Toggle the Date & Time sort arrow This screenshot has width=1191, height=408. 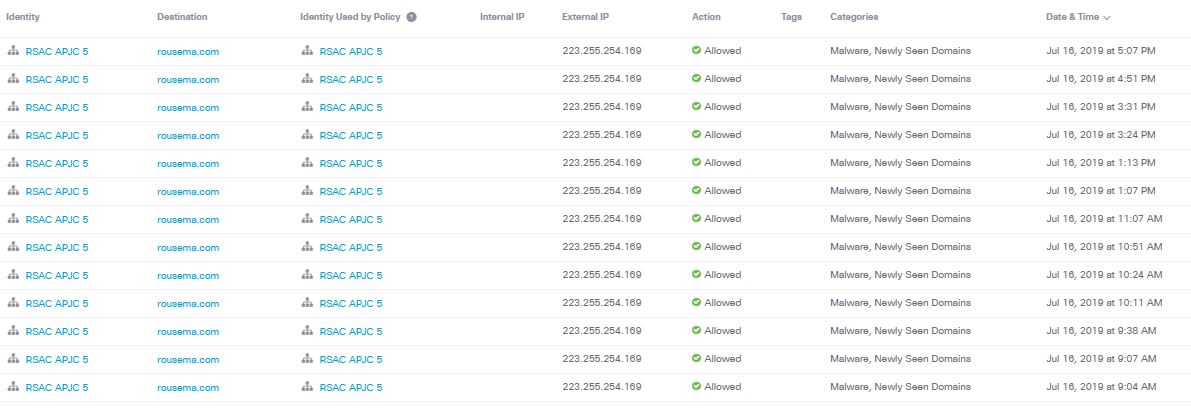point(1107,18)
